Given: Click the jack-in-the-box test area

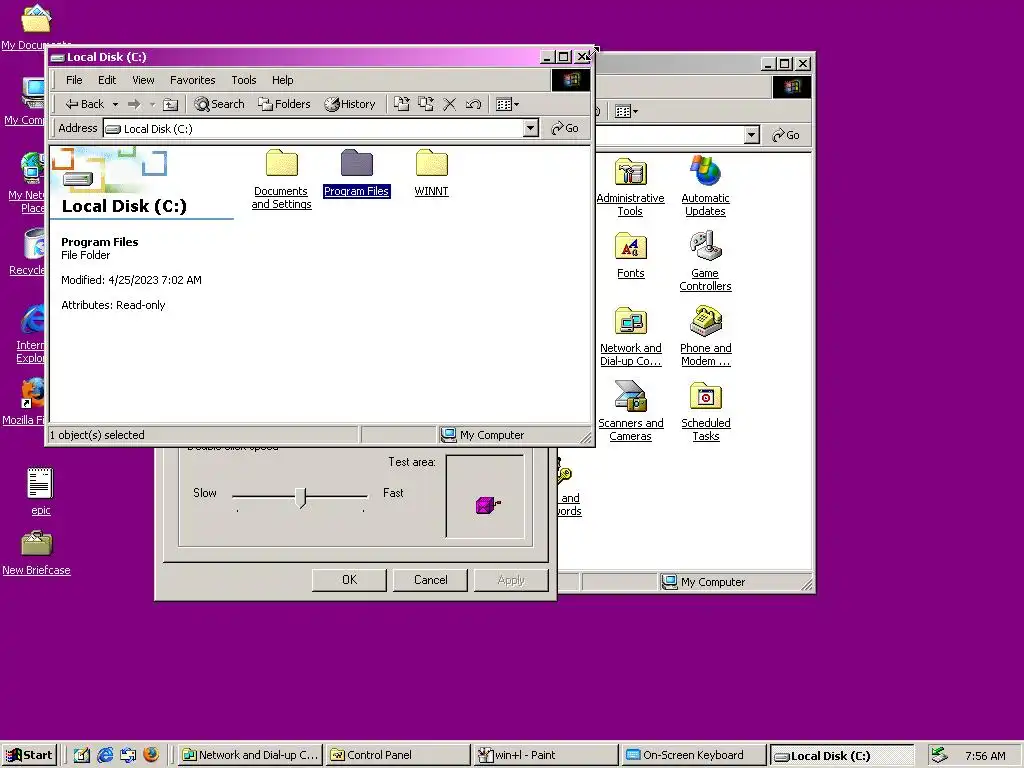Looking at the screenshot, I should (485, 497).
